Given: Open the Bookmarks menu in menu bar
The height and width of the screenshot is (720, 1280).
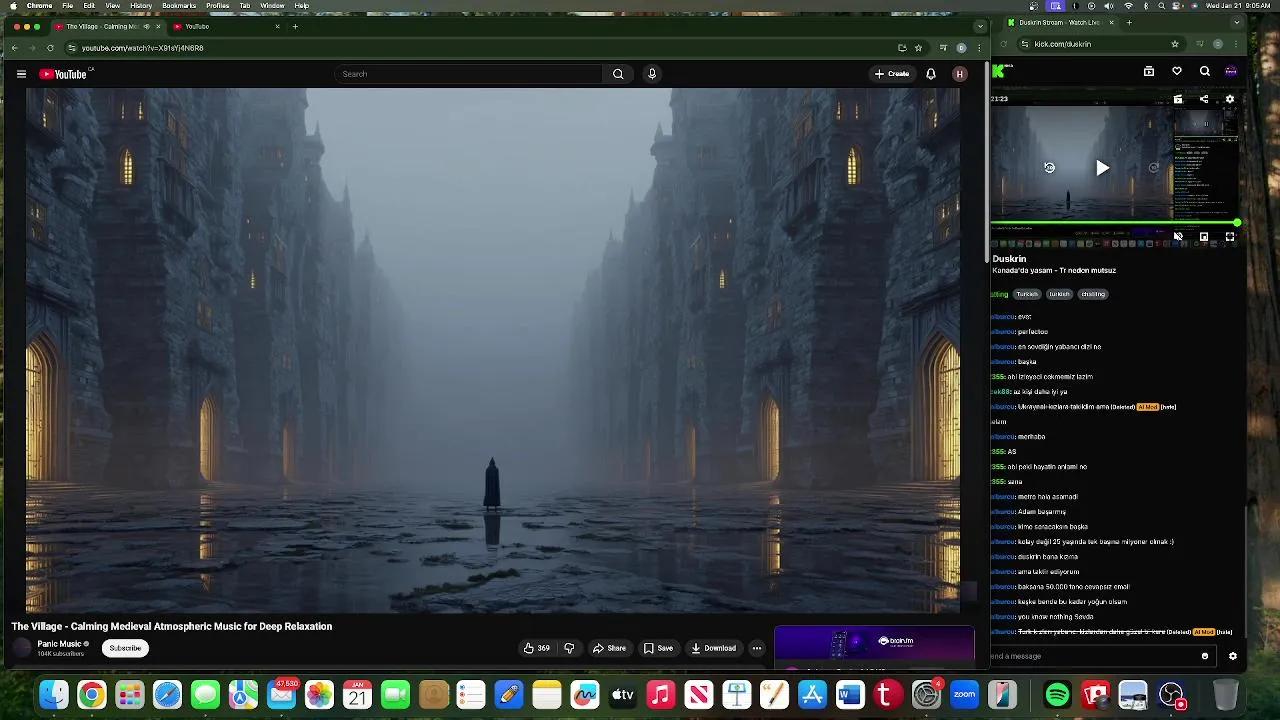Looking at the screenshot, I should tap(179, 6).
